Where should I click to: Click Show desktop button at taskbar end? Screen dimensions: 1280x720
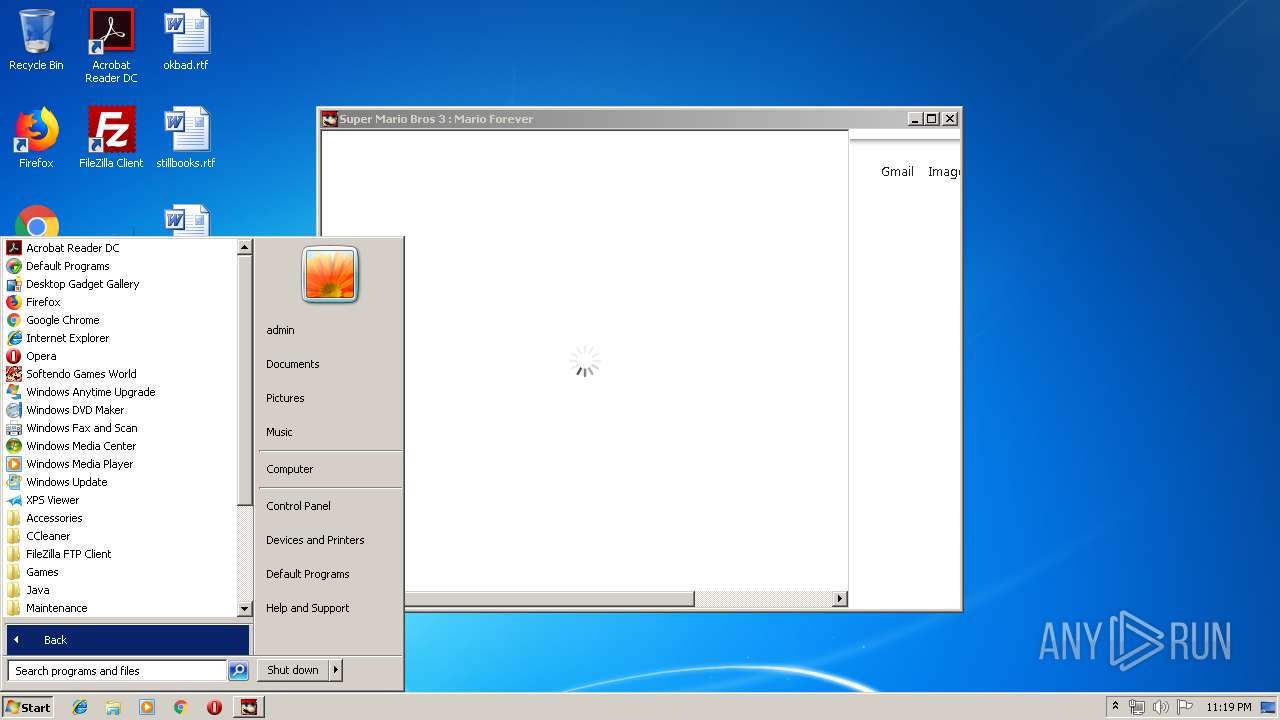(x=1270, y=707)
